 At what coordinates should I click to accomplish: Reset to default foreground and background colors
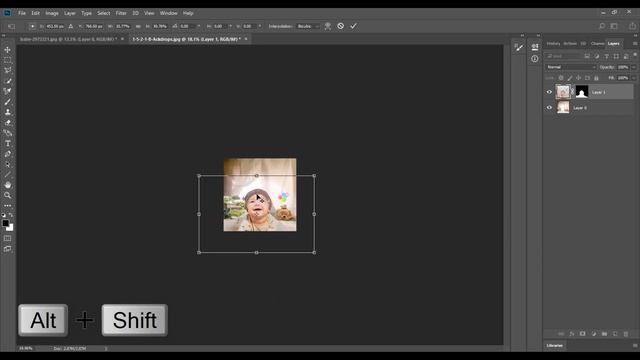[x=4, y=215]
